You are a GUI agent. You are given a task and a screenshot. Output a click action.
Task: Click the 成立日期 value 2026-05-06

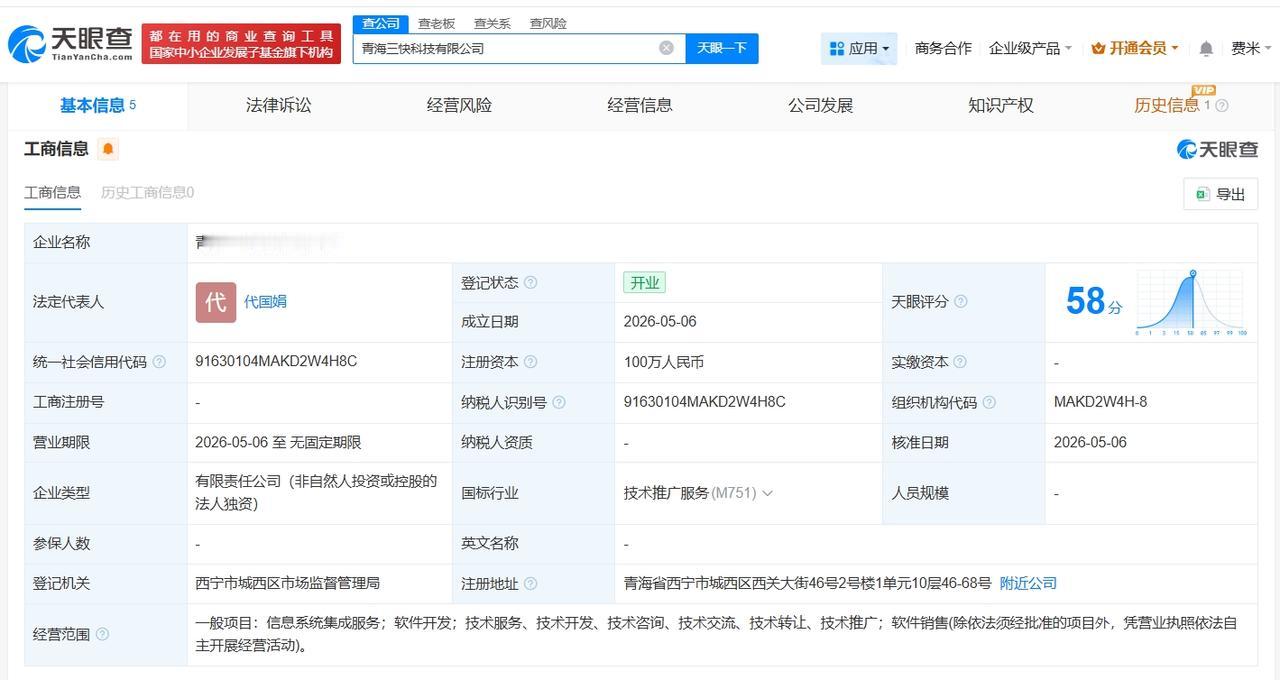[x=660, y=322]
